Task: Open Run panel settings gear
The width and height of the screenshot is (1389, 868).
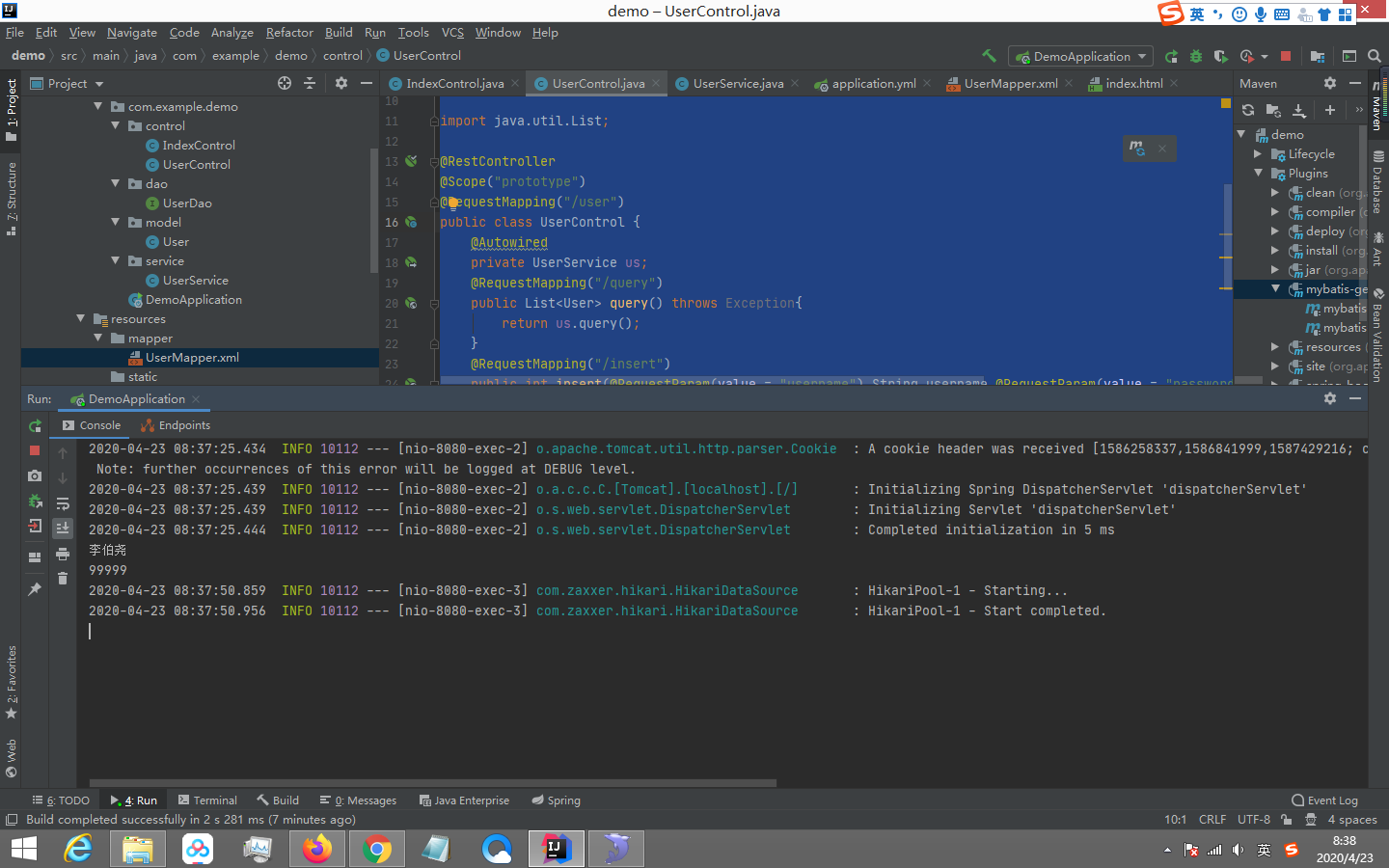Action: [x=1330, y=398]
